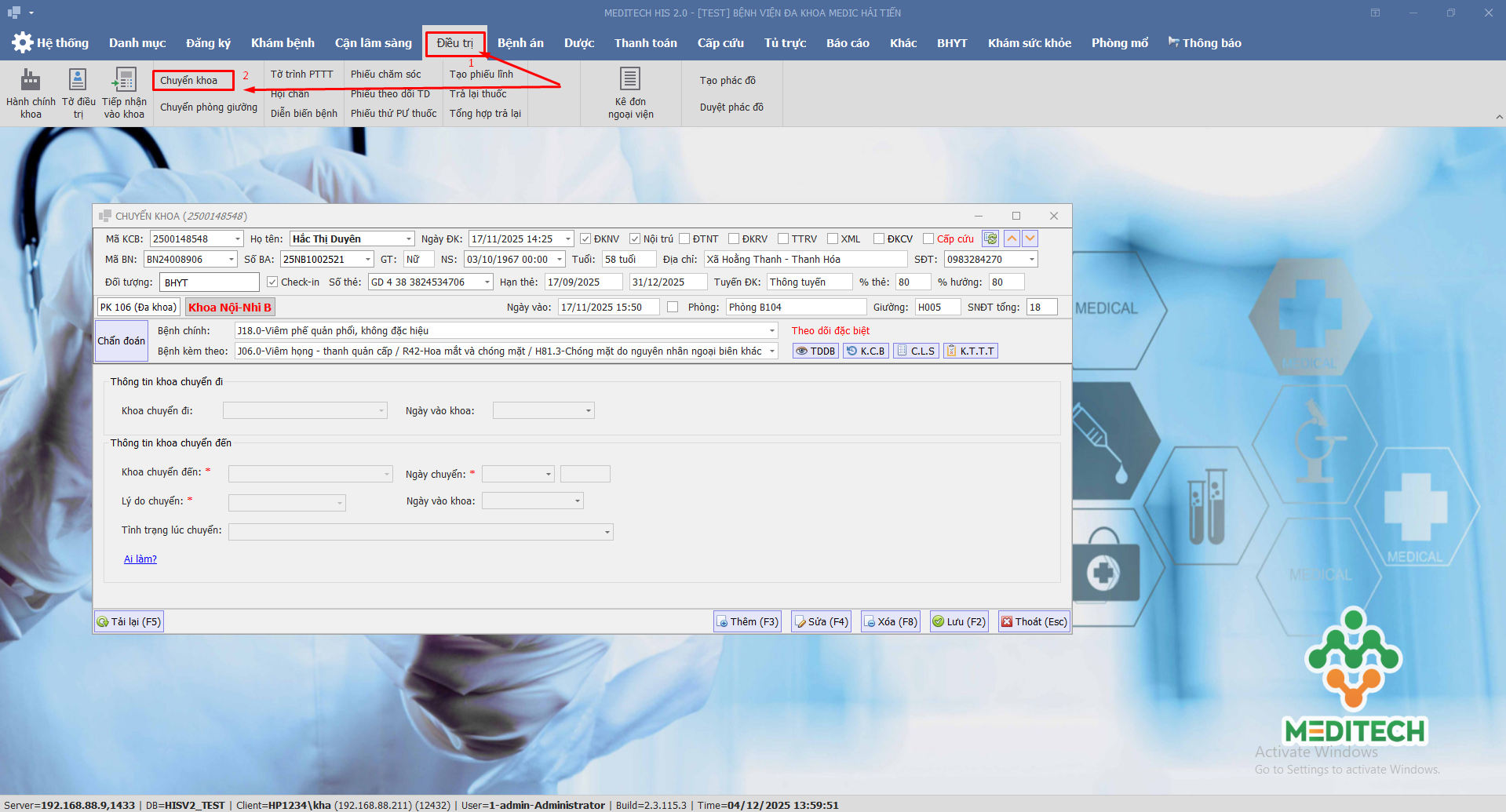Expand the Khoa chuyển đến dropdown

(x=387, y=474)
